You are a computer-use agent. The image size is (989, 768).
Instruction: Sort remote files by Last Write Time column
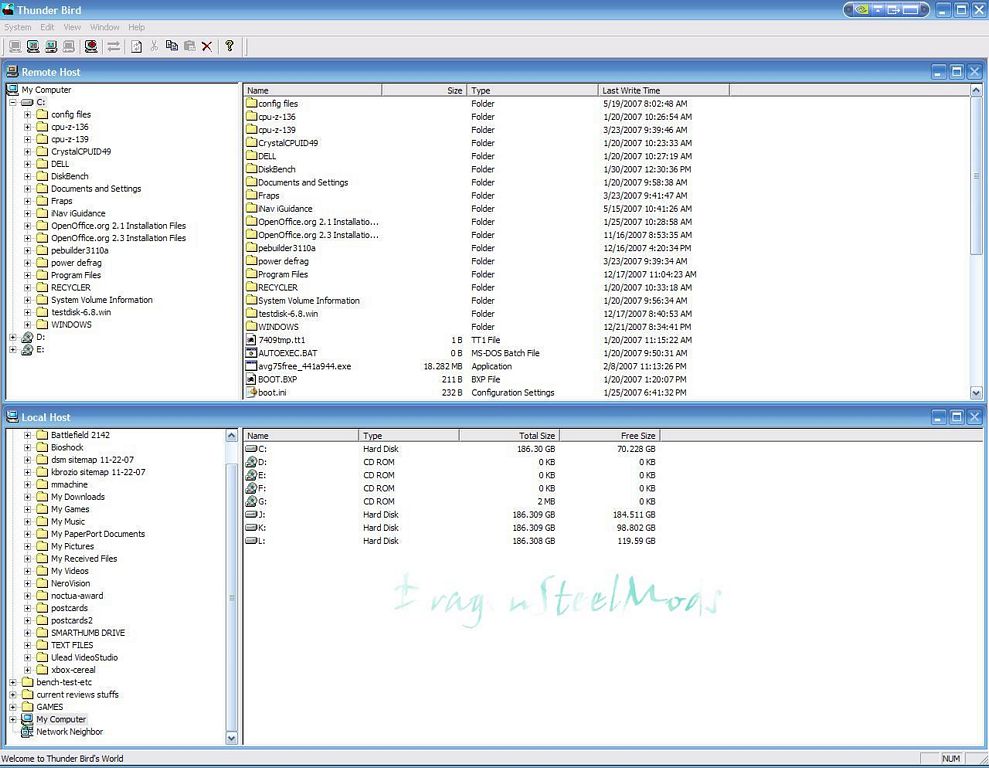tap(663, 90)
